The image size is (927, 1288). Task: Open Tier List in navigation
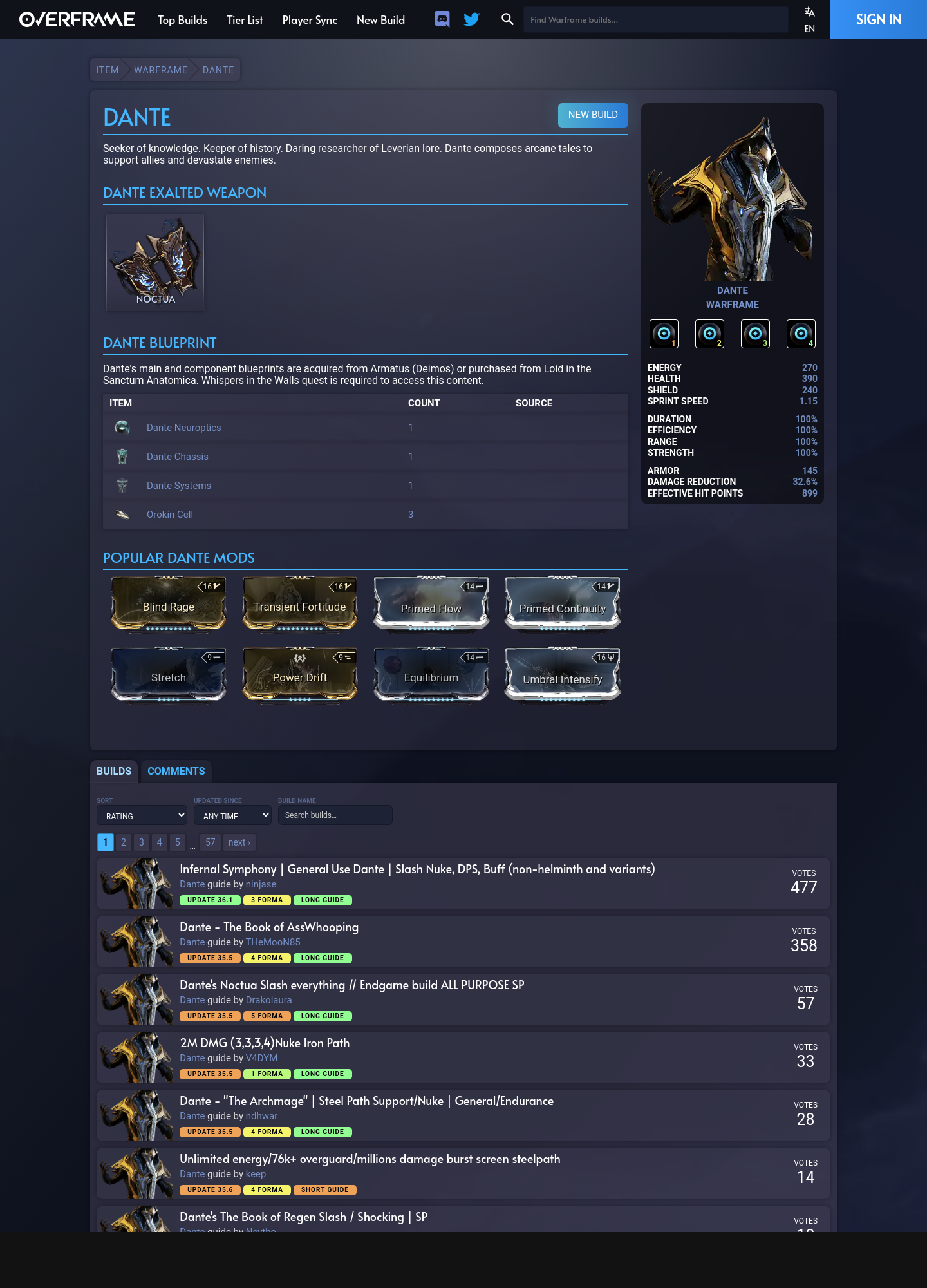(x=245, y=20)
